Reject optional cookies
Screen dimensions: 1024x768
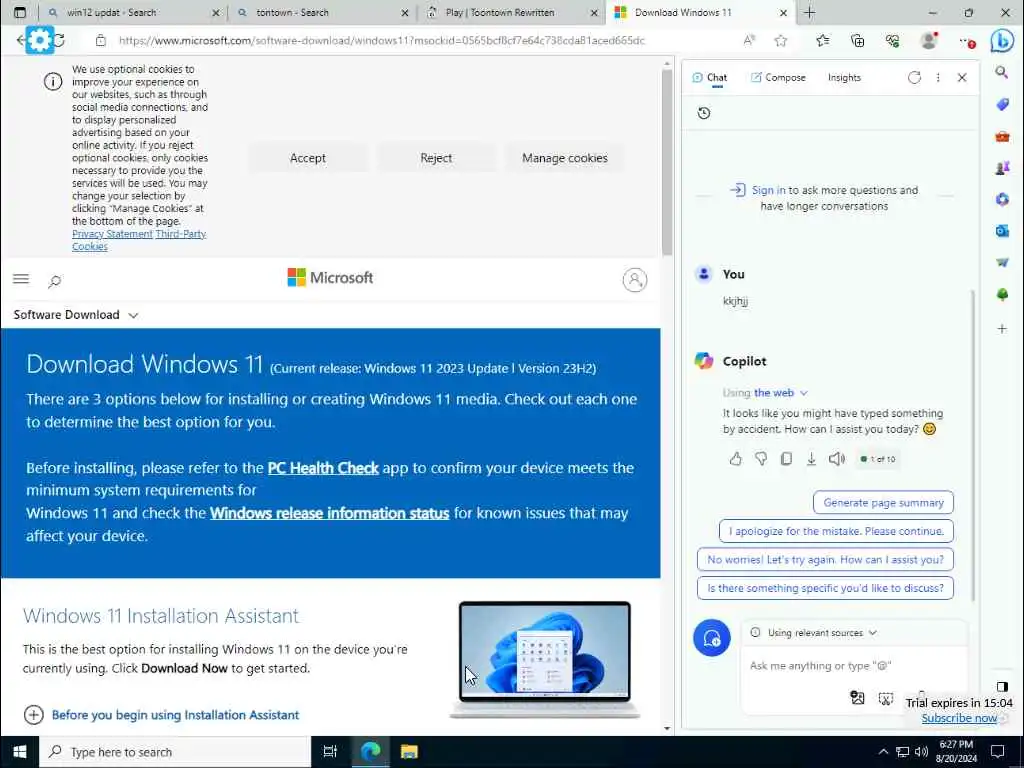pyautogui.click(x=436, y=158)
